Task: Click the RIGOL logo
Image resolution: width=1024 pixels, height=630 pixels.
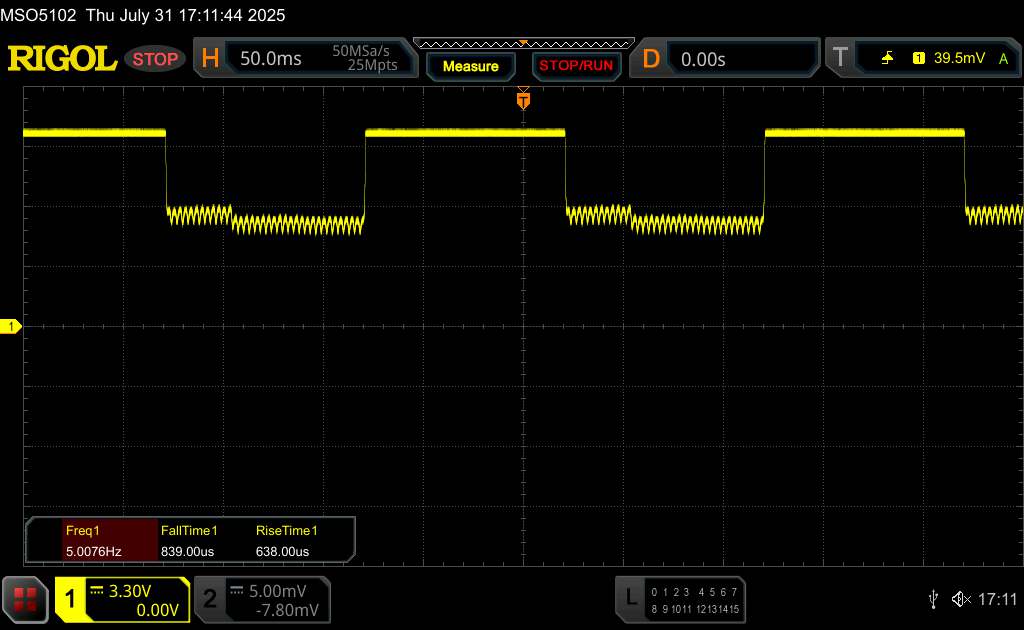Action: coord(62,59)
